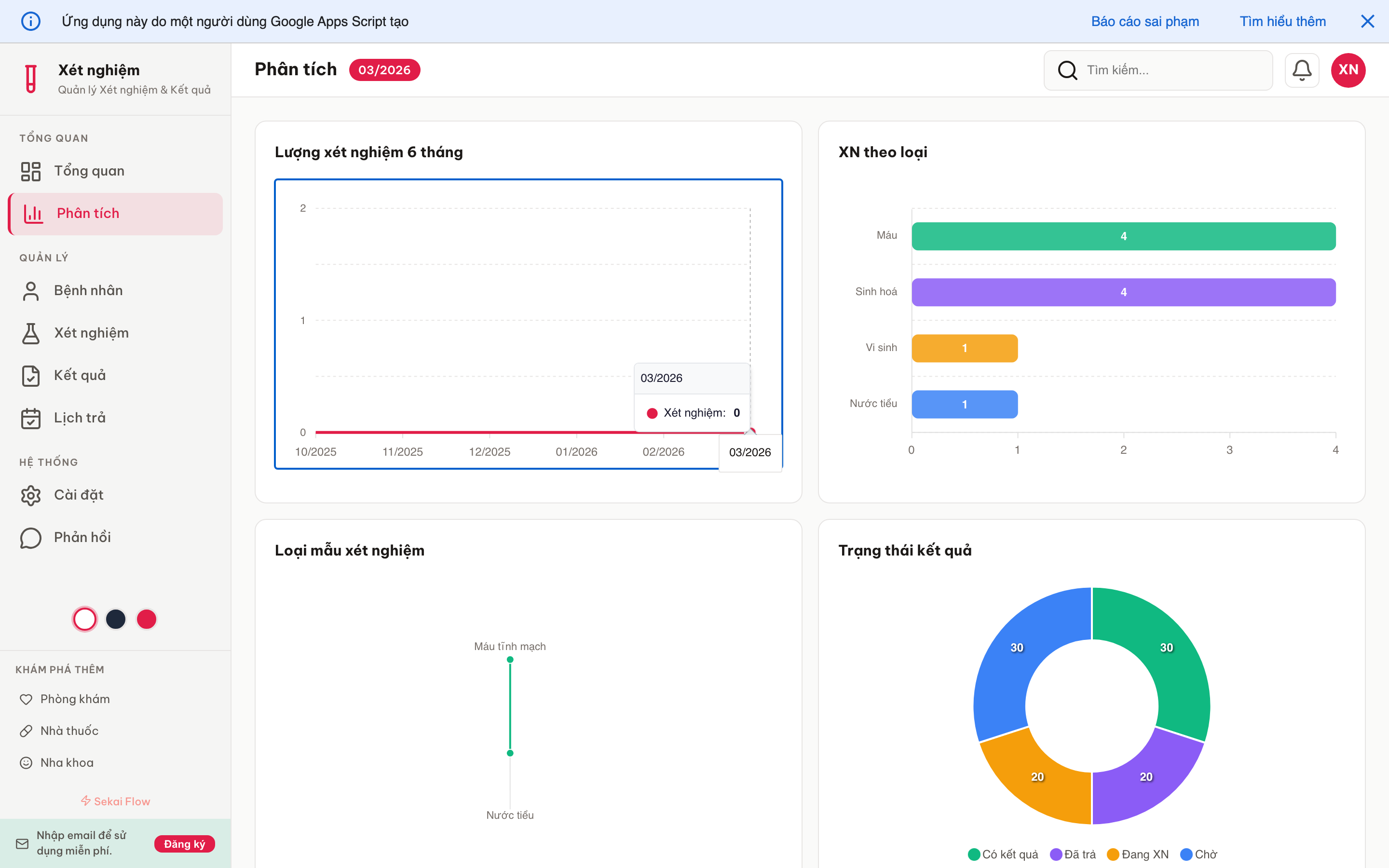Screen dimensions: 1389x868
Task: Open the XN profile avatar menu
Action: tap(1348, 69)
